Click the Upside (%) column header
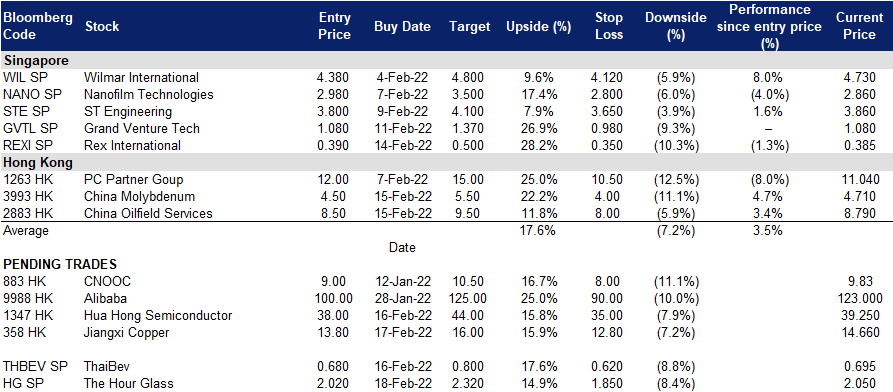893x392 pixels. [539, 26]
